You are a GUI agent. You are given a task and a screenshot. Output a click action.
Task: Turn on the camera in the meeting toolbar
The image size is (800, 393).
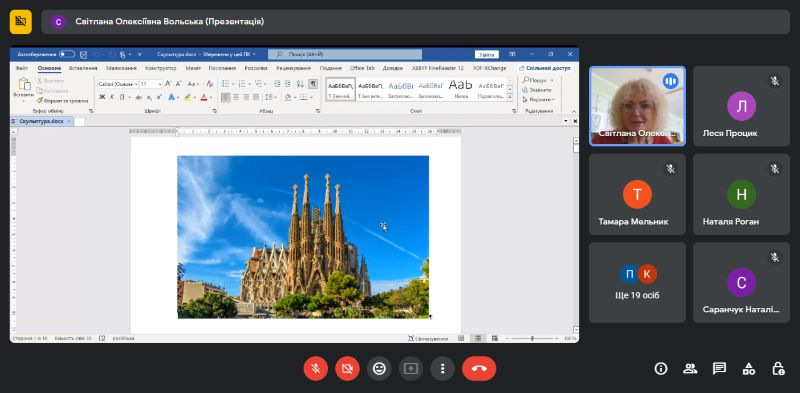347,369
